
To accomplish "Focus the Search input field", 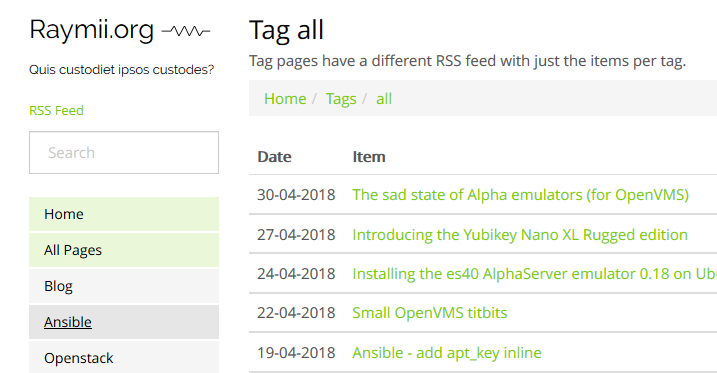I will point(124,153).
